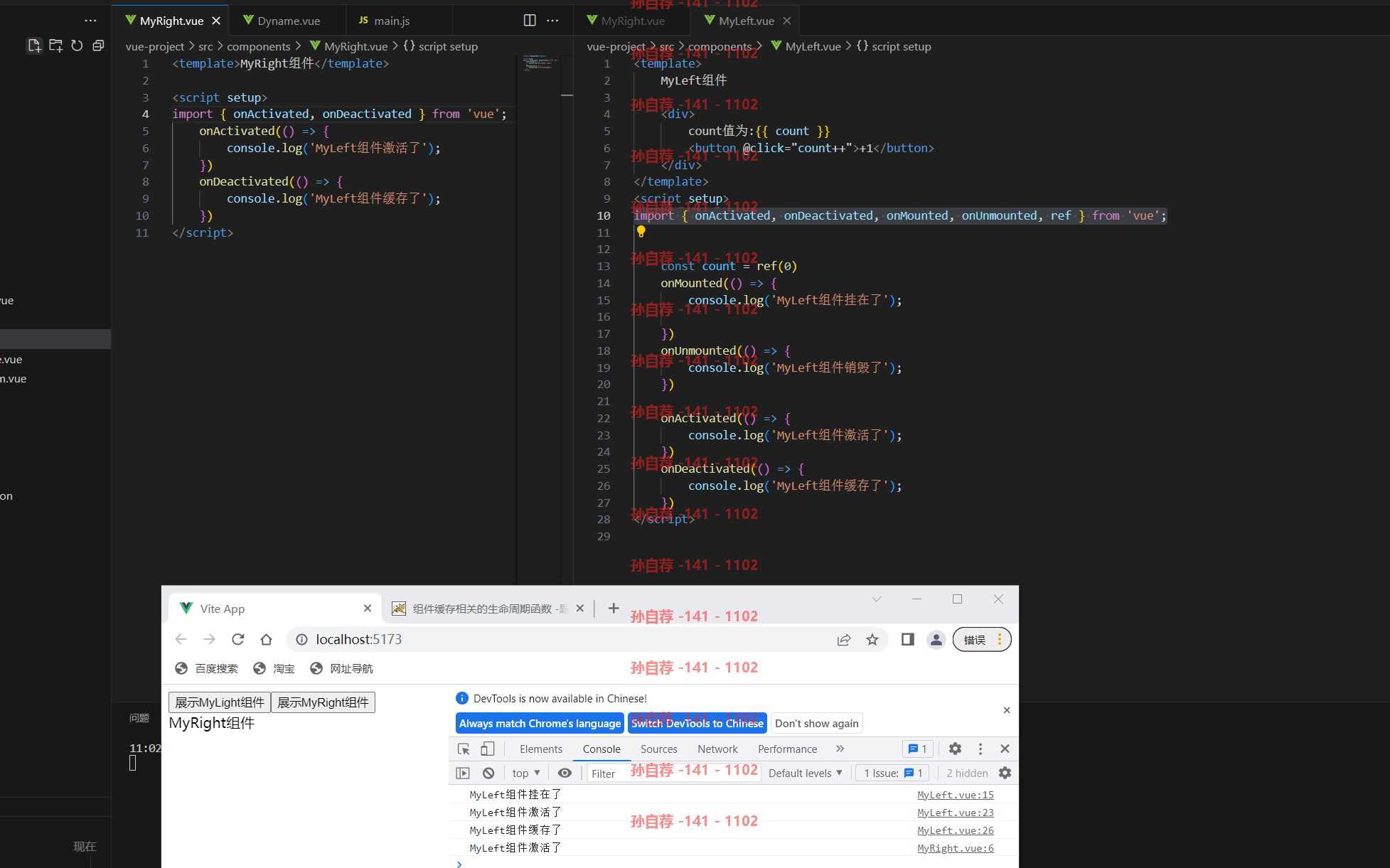Image resolution: width=1390 pixels, height=868 pixels.
Task: Switch to DevTools Performance tab
Action: point(787,749)
